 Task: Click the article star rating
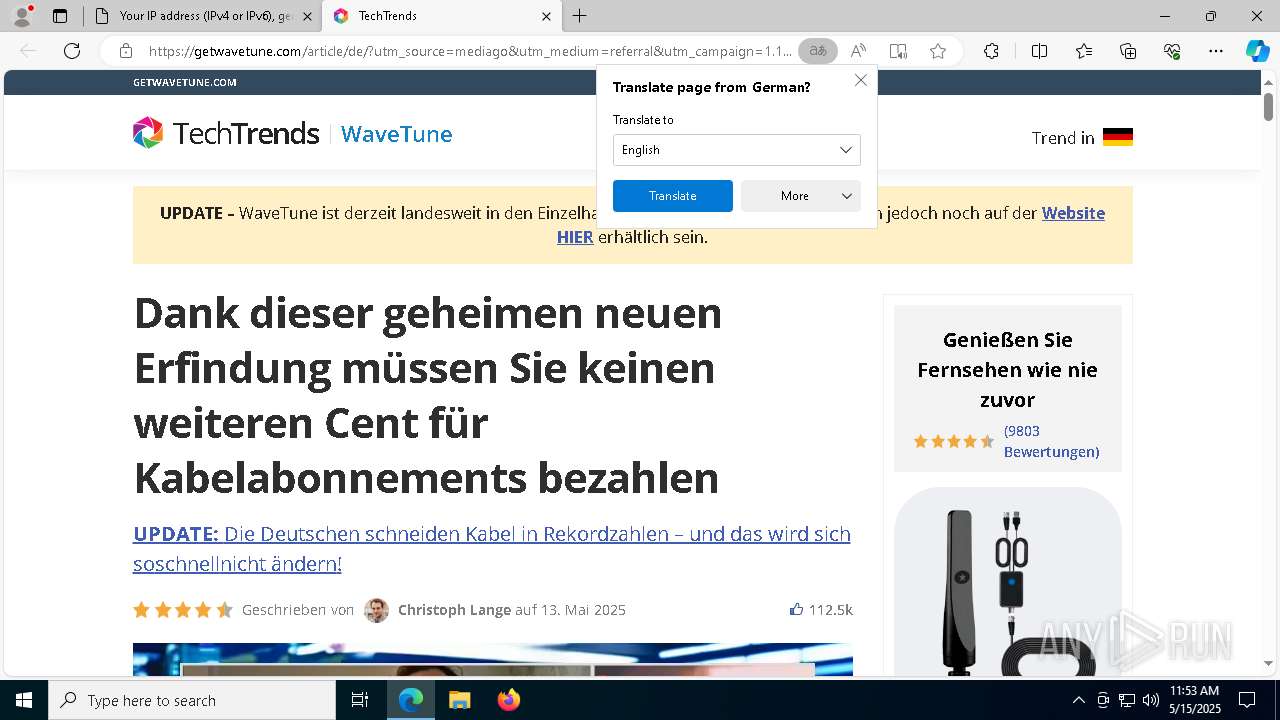(x=183, y=610)
